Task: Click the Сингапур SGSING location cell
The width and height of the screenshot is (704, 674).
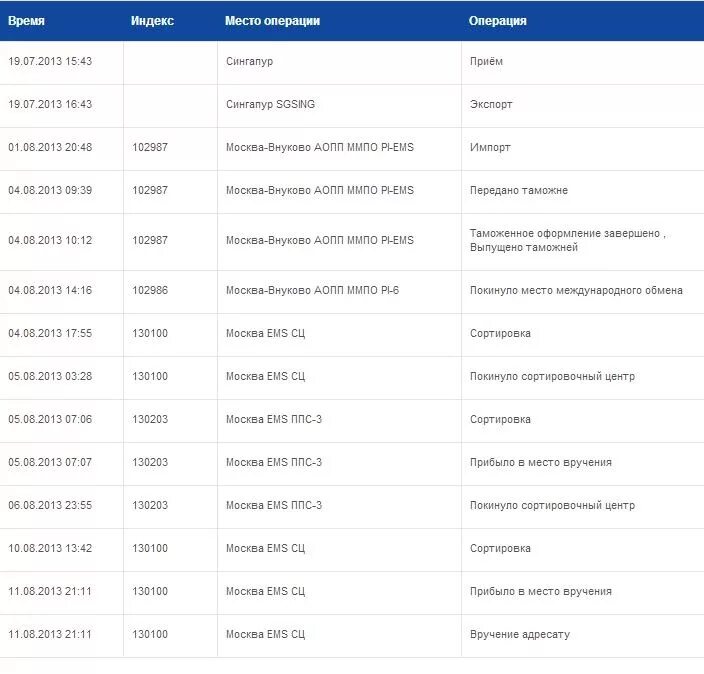Action: coord(270,105)
